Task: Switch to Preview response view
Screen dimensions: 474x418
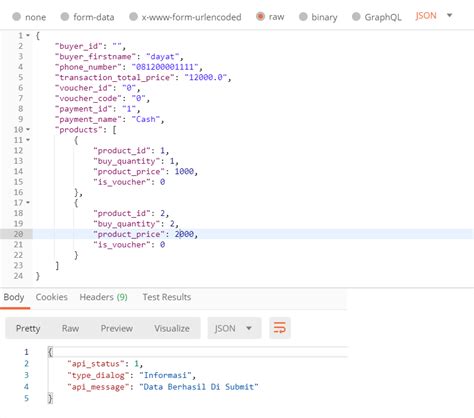Action: pos(117,328)
